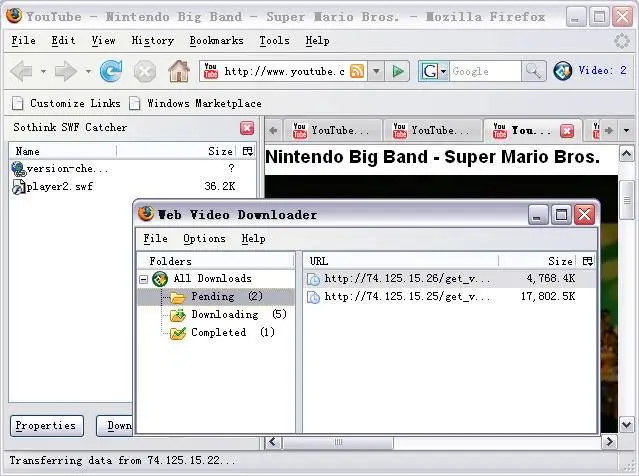Open Customize Links bookmark

[66, 104]
